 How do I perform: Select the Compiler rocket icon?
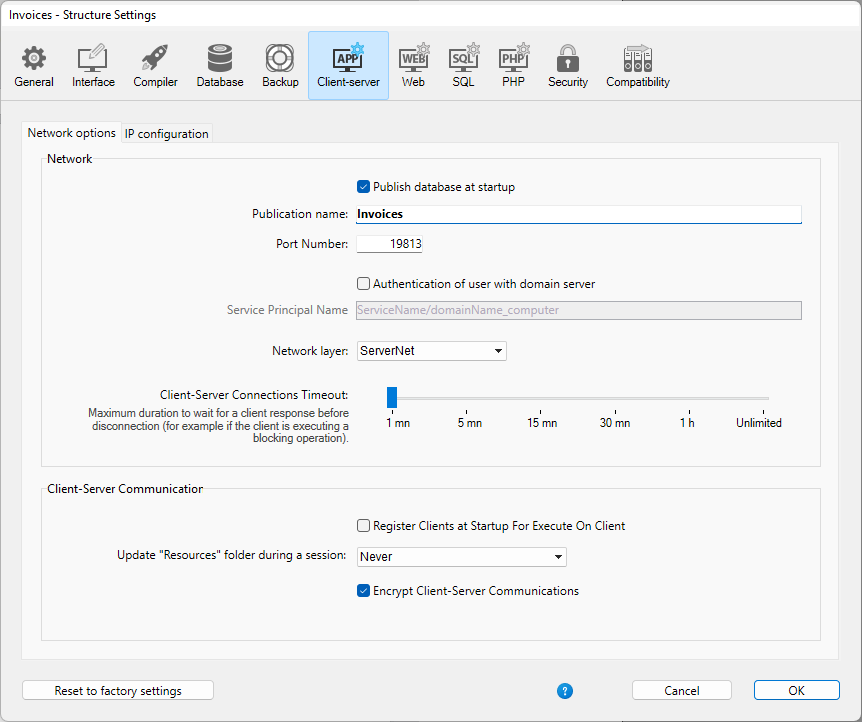point(155,66)
